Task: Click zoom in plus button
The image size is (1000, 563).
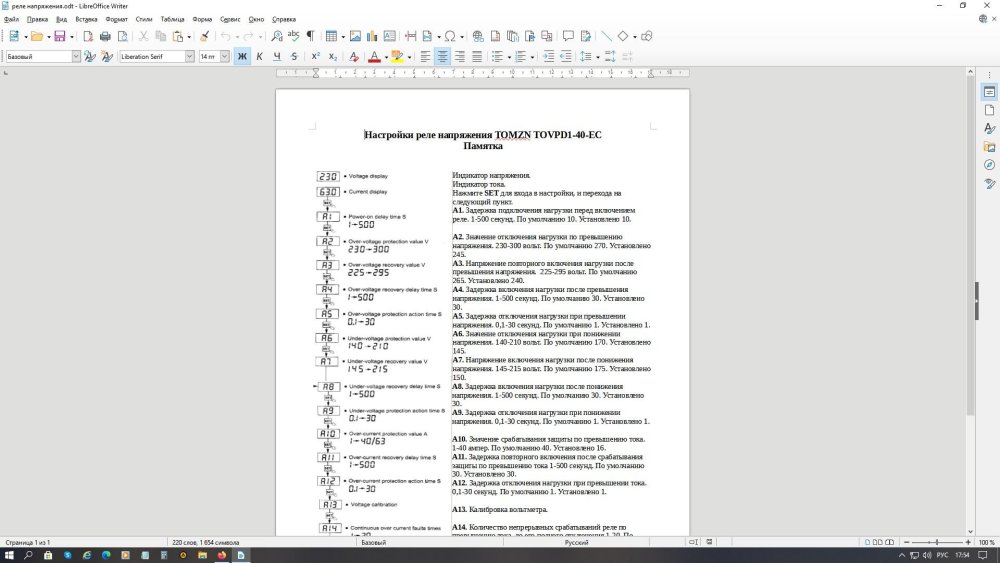Action: click(x=968, y=543)
